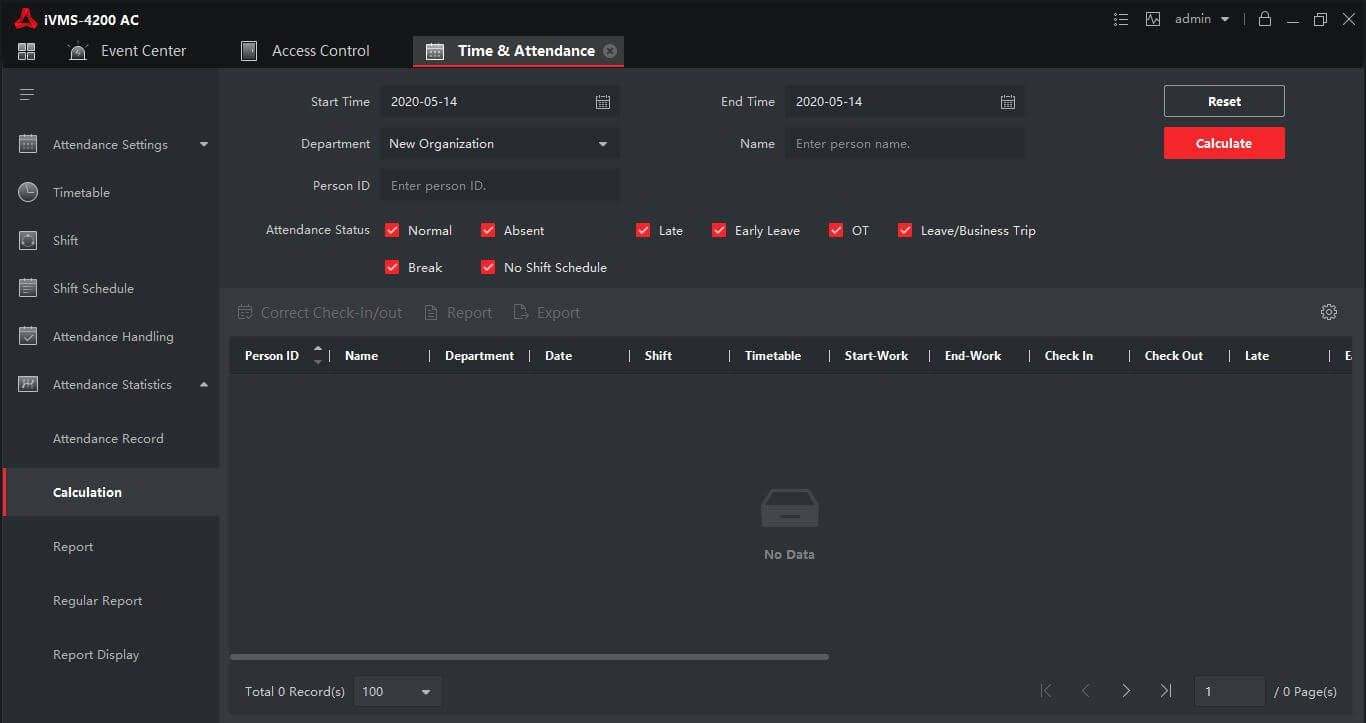Click the Timetable column header

773,355
